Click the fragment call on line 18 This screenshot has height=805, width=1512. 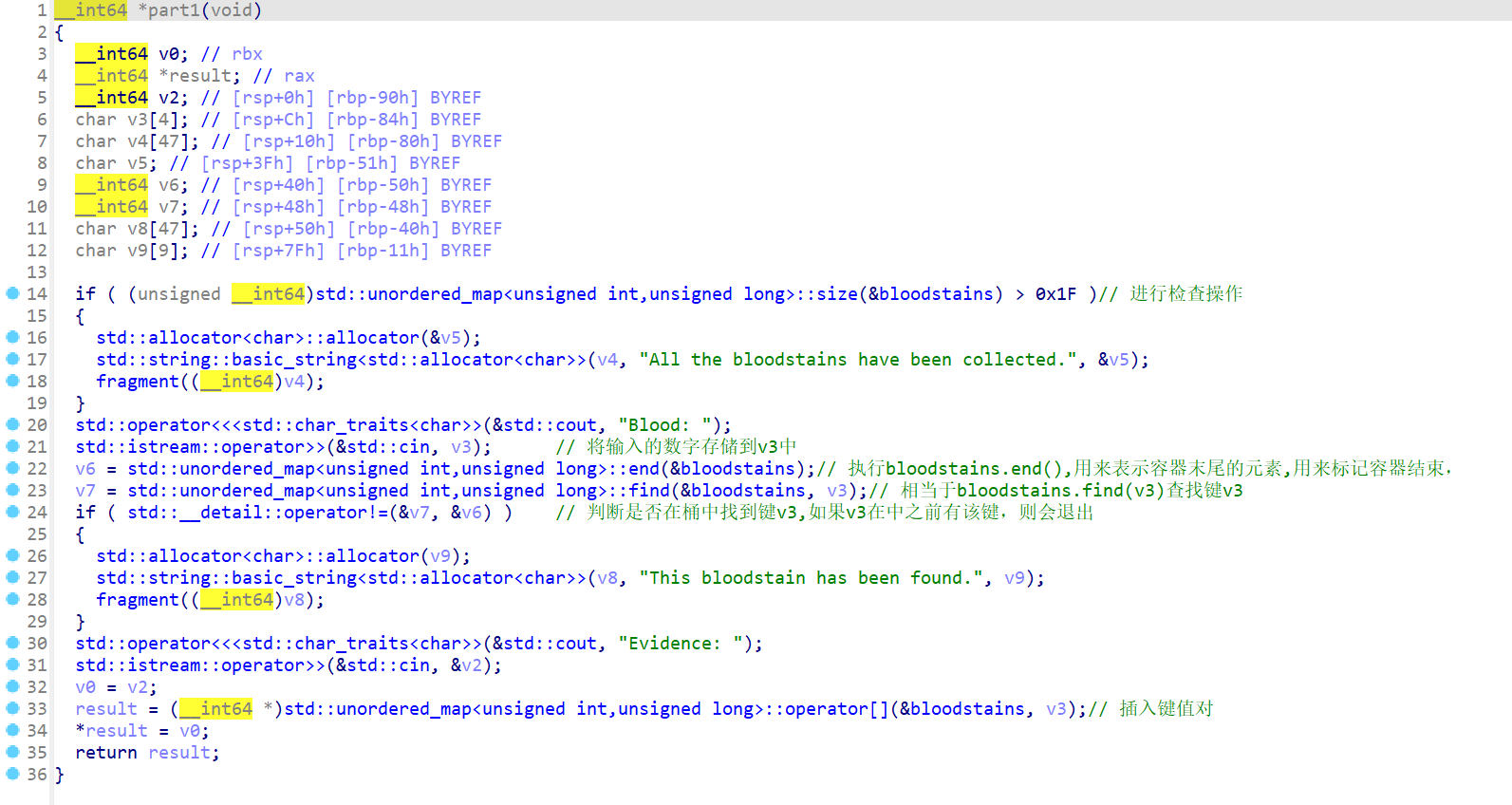tap(138, 382)
